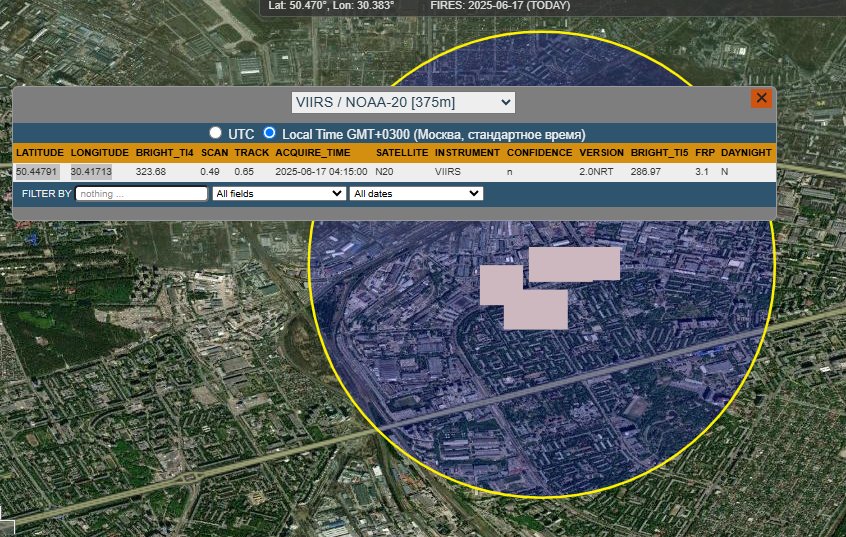Click the left fire detection pixel
The height and width of the screenshot is (537, 846).
pyautogui.click(x=501, y=285)
